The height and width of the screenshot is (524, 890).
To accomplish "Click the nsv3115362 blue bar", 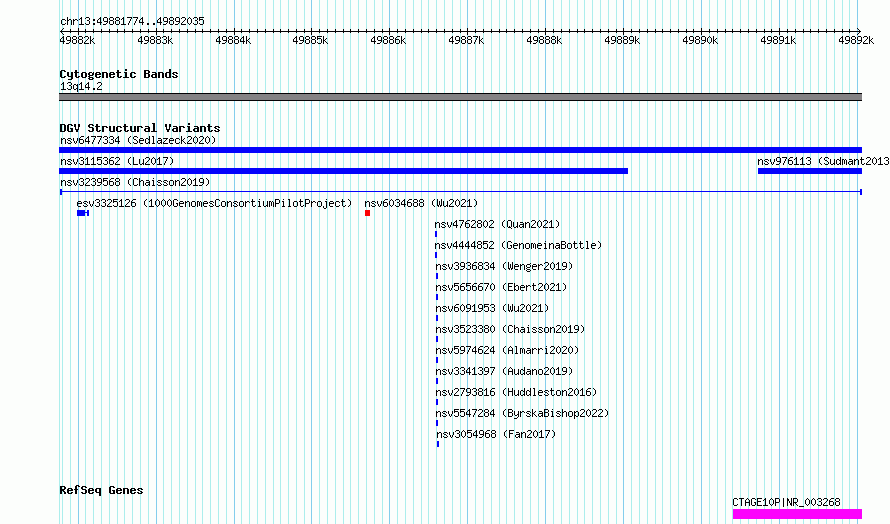I will point(343,171).
